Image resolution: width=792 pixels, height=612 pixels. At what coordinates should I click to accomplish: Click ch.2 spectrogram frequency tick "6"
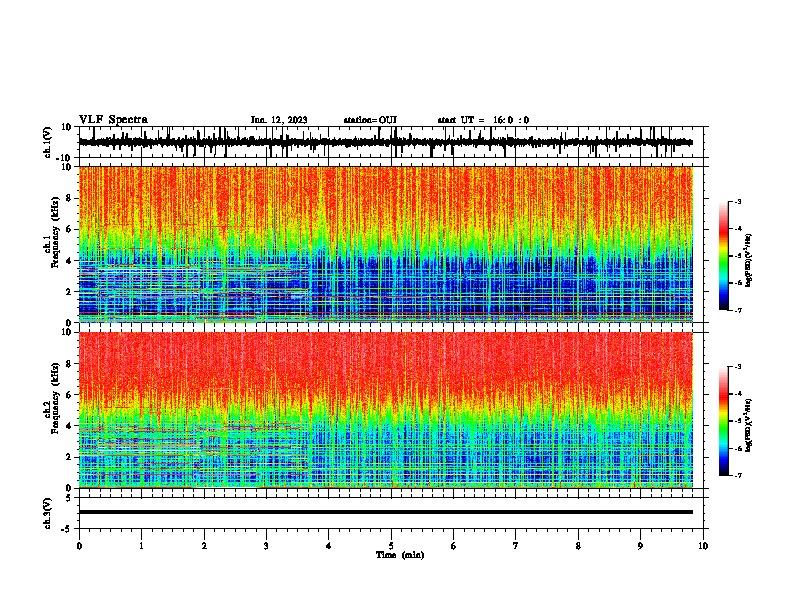(x=70, y=394)
